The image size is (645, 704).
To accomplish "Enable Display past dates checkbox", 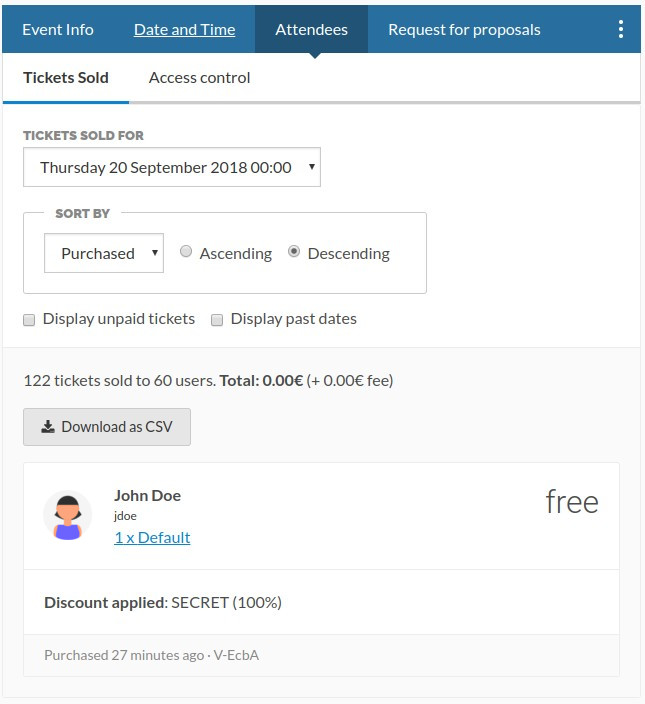I will coord(217,320).
